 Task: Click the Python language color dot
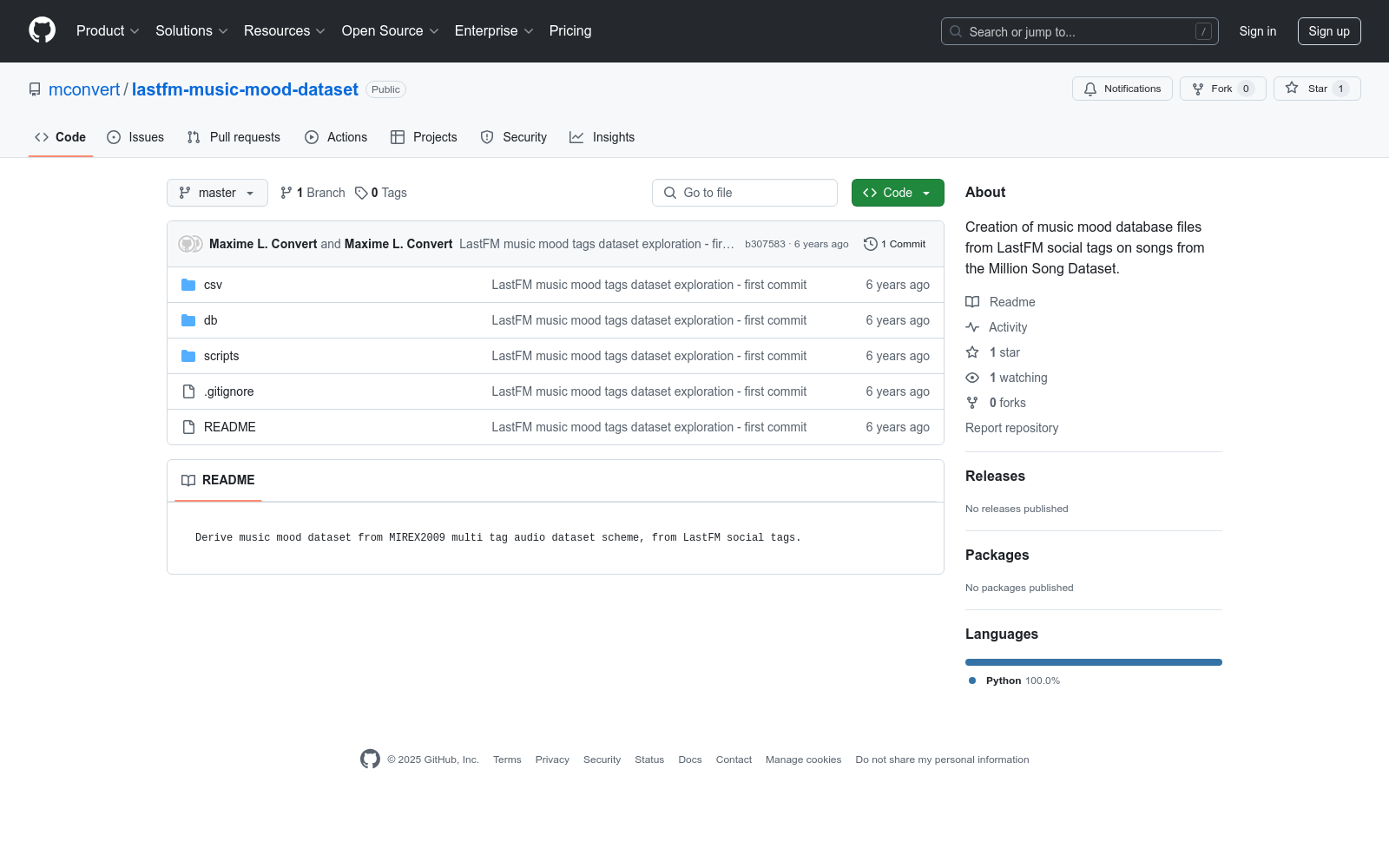(972, 681)
